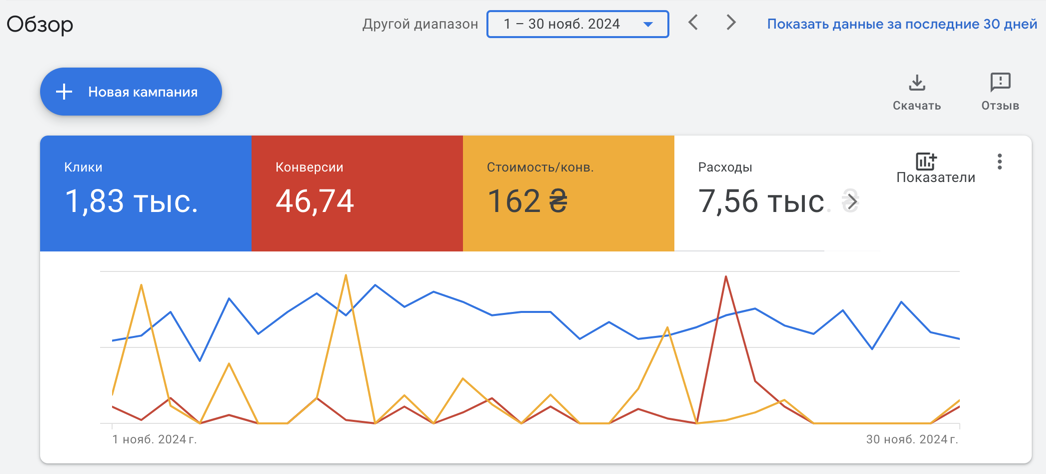
Task: Select the 1 – 30 нояб. 2024 field
Action: click(578, 24)
